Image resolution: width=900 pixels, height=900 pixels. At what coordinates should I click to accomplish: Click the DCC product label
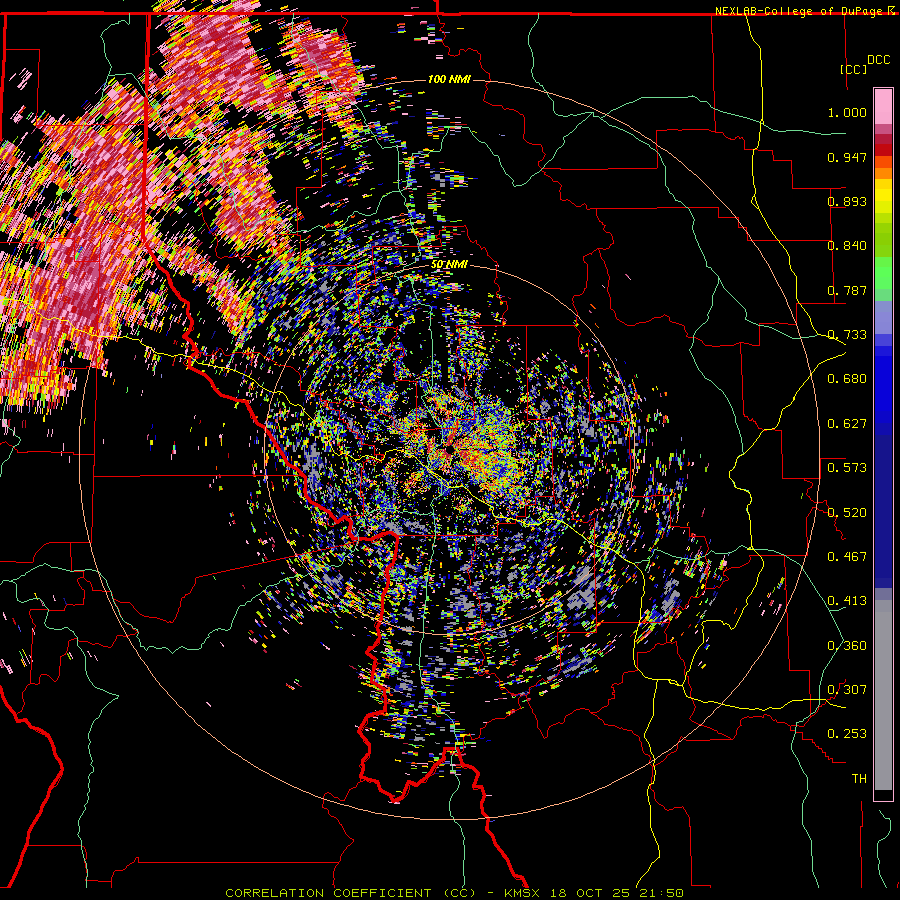878,60
